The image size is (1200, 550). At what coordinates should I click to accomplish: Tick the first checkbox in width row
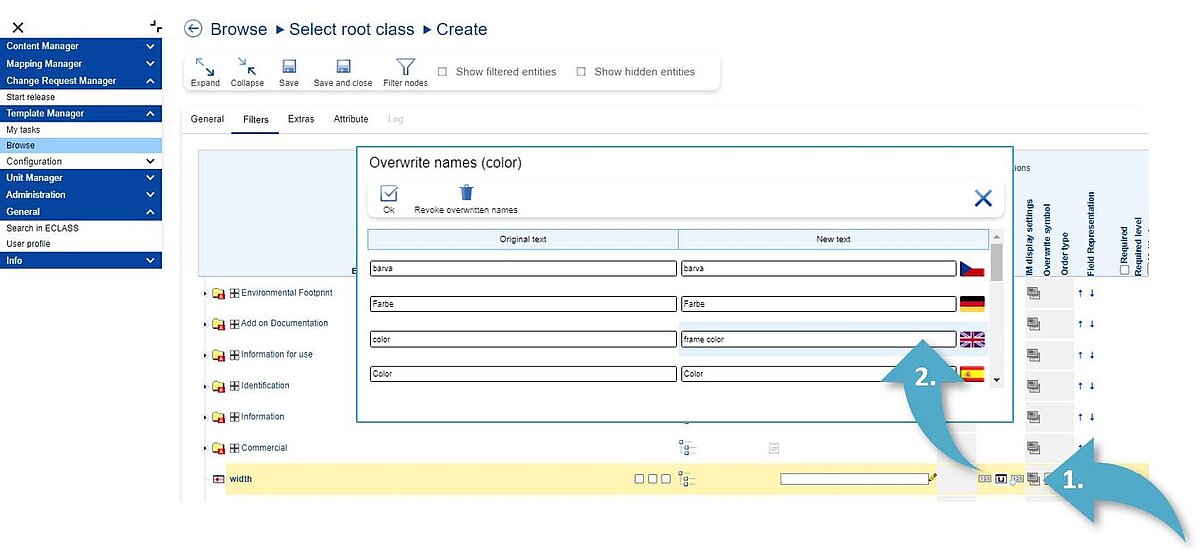pos(639,479)
